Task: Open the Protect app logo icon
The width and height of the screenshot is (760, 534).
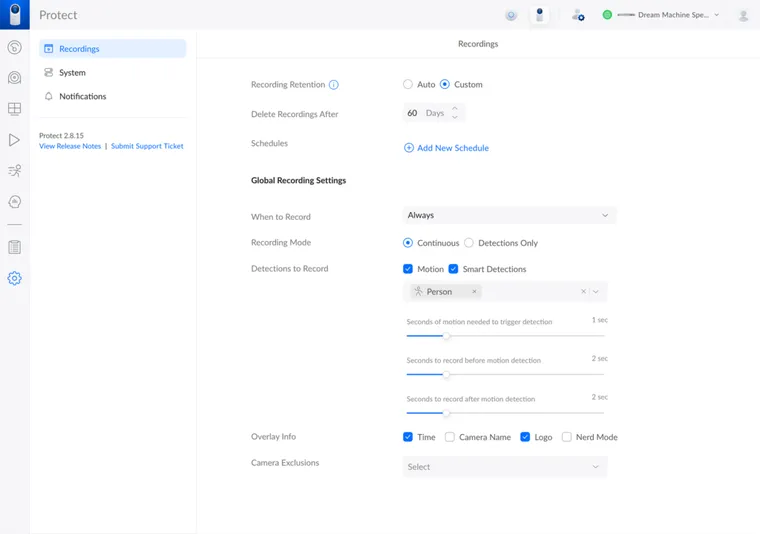Action: [15, 15]
